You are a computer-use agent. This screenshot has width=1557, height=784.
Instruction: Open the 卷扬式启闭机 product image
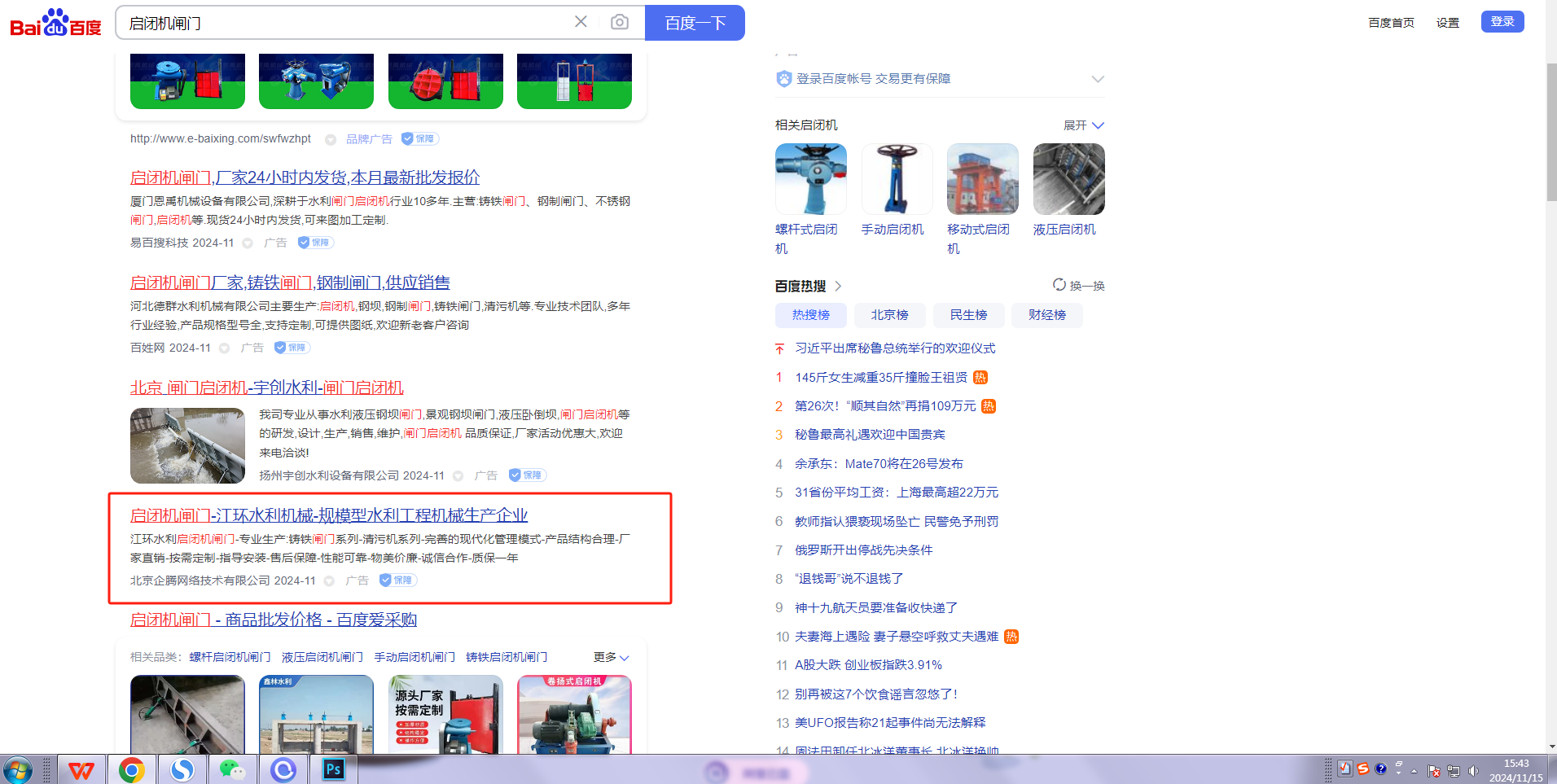(x=574, y=715)
